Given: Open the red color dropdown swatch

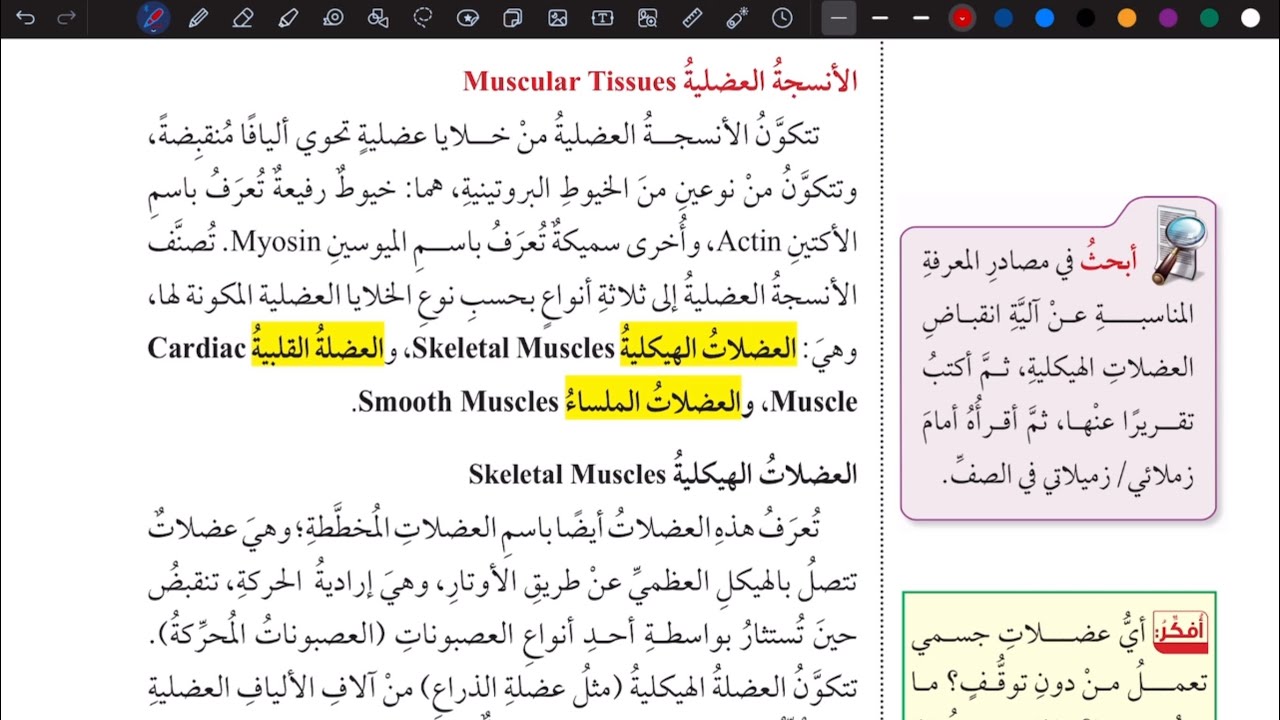Looking at the screenshot, I should [962, 18].
